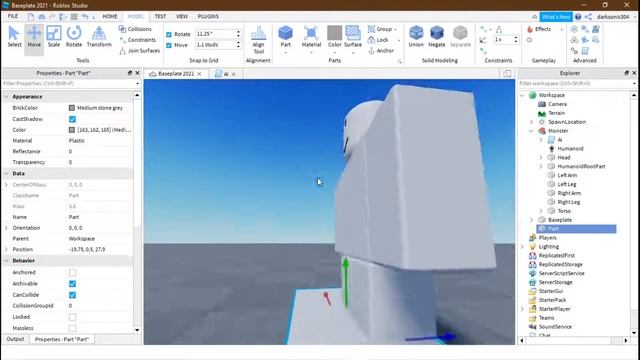Toggle Join Surfaces option

[139, 51]
